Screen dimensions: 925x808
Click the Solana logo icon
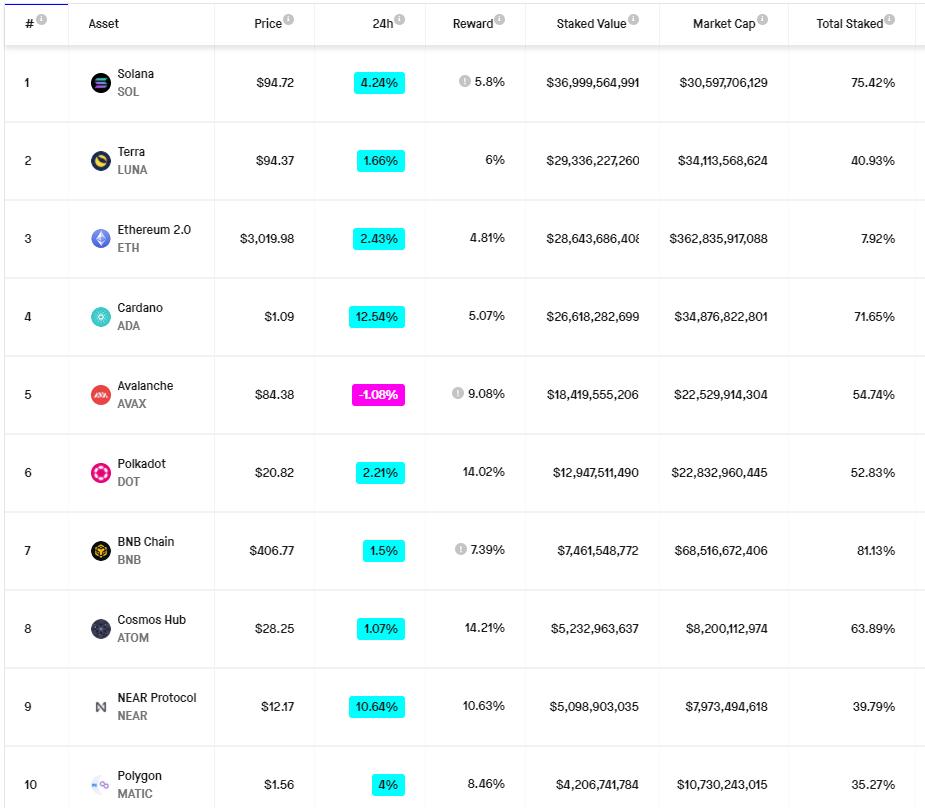click(101, 83)
